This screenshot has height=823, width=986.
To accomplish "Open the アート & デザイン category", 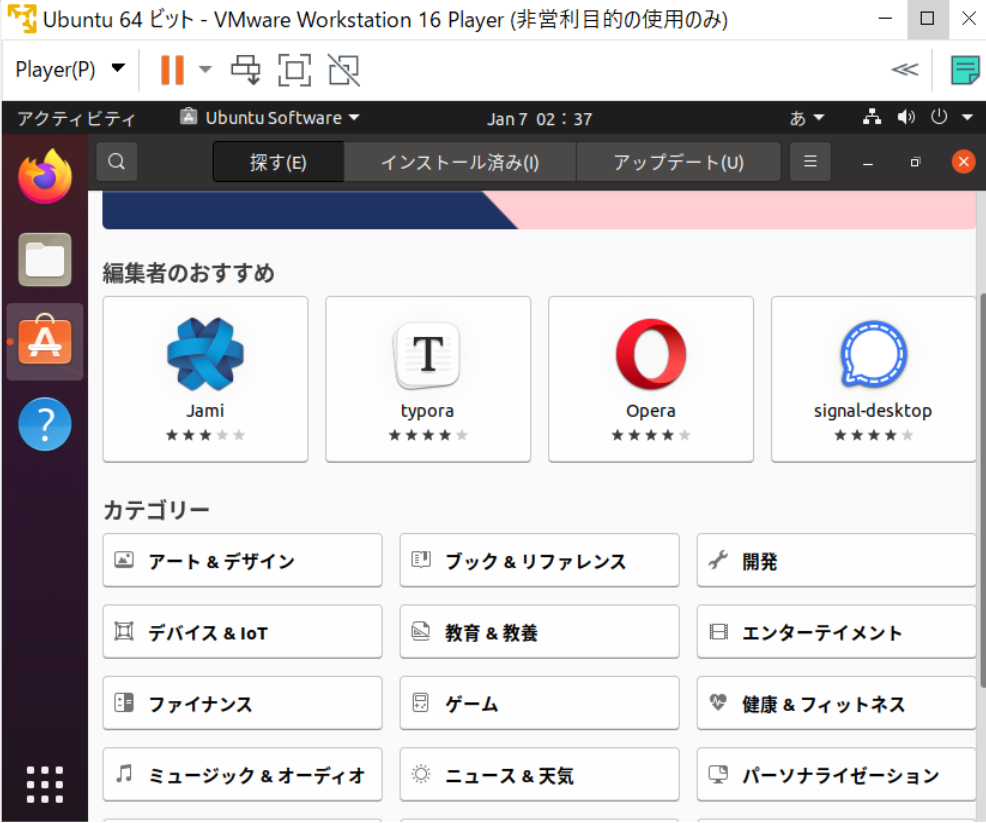I will [243, 560].
